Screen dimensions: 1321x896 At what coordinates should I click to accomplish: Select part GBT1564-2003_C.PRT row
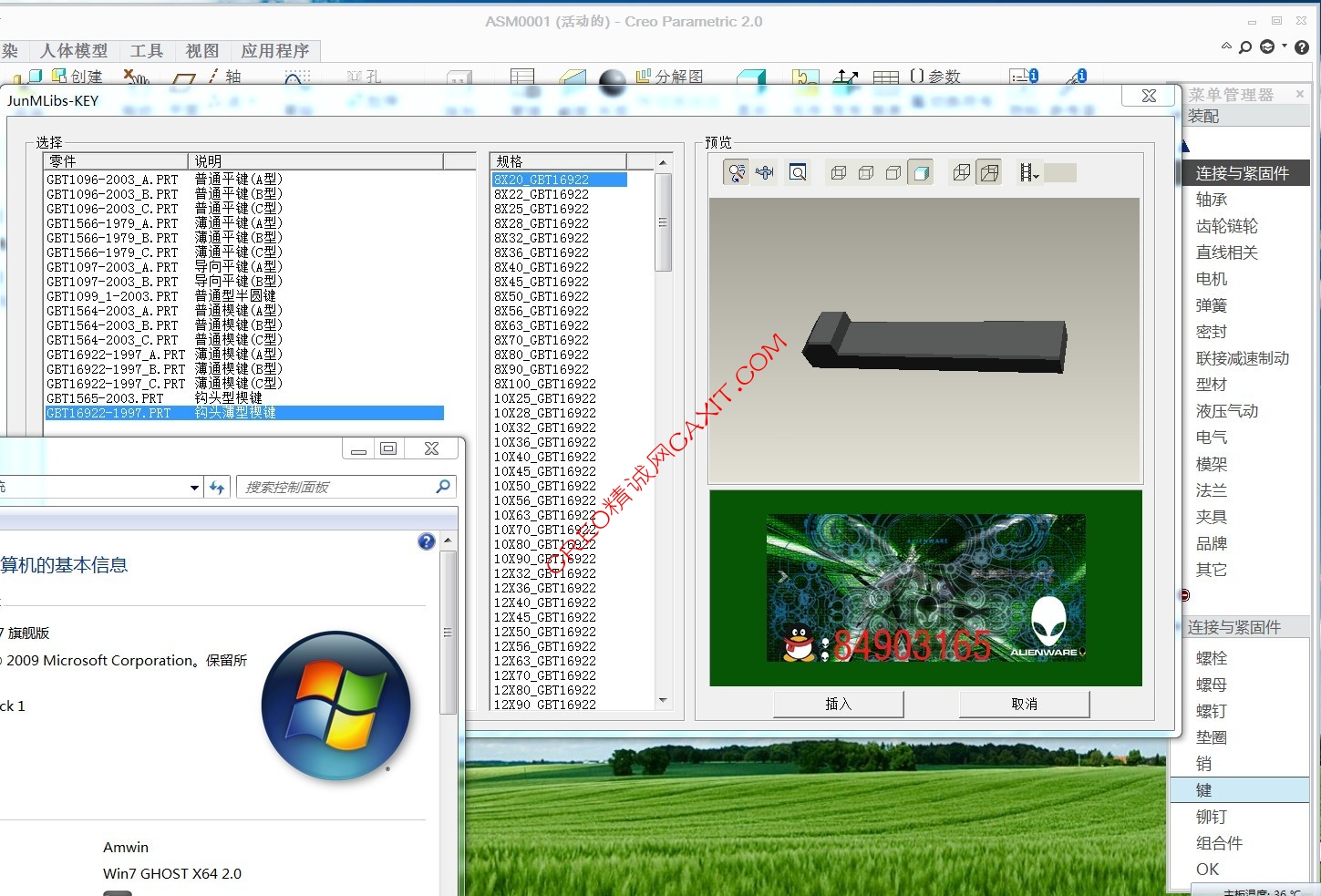coord(244,340)
